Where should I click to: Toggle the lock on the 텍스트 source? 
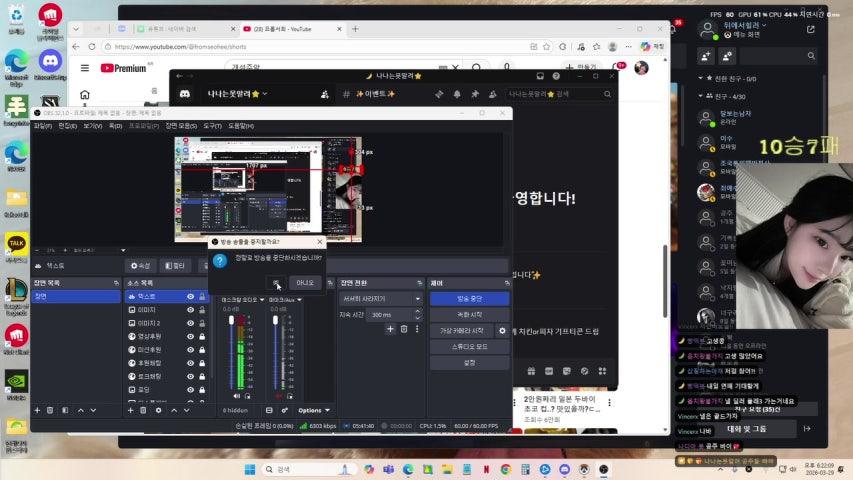[x=202, y=297]
